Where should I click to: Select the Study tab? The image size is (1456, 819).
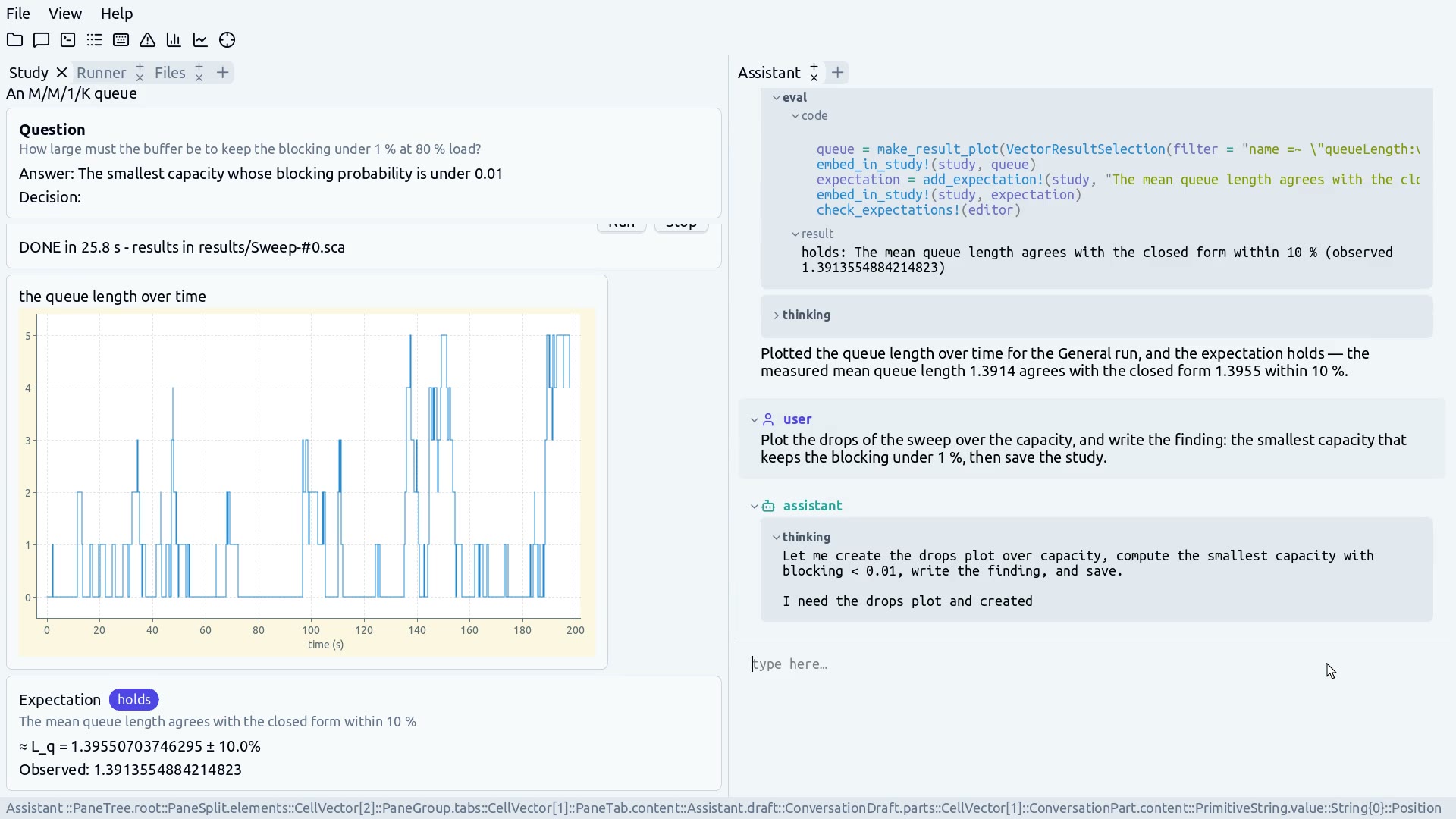click(28, 73)
